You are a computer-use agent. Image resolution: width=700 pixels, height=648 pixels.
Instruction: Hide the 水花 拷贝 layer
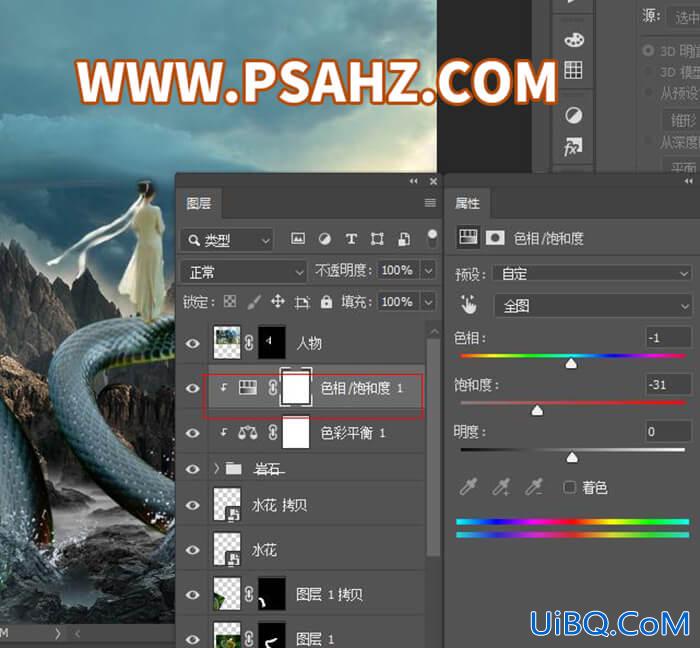click(x=193, y=505)
